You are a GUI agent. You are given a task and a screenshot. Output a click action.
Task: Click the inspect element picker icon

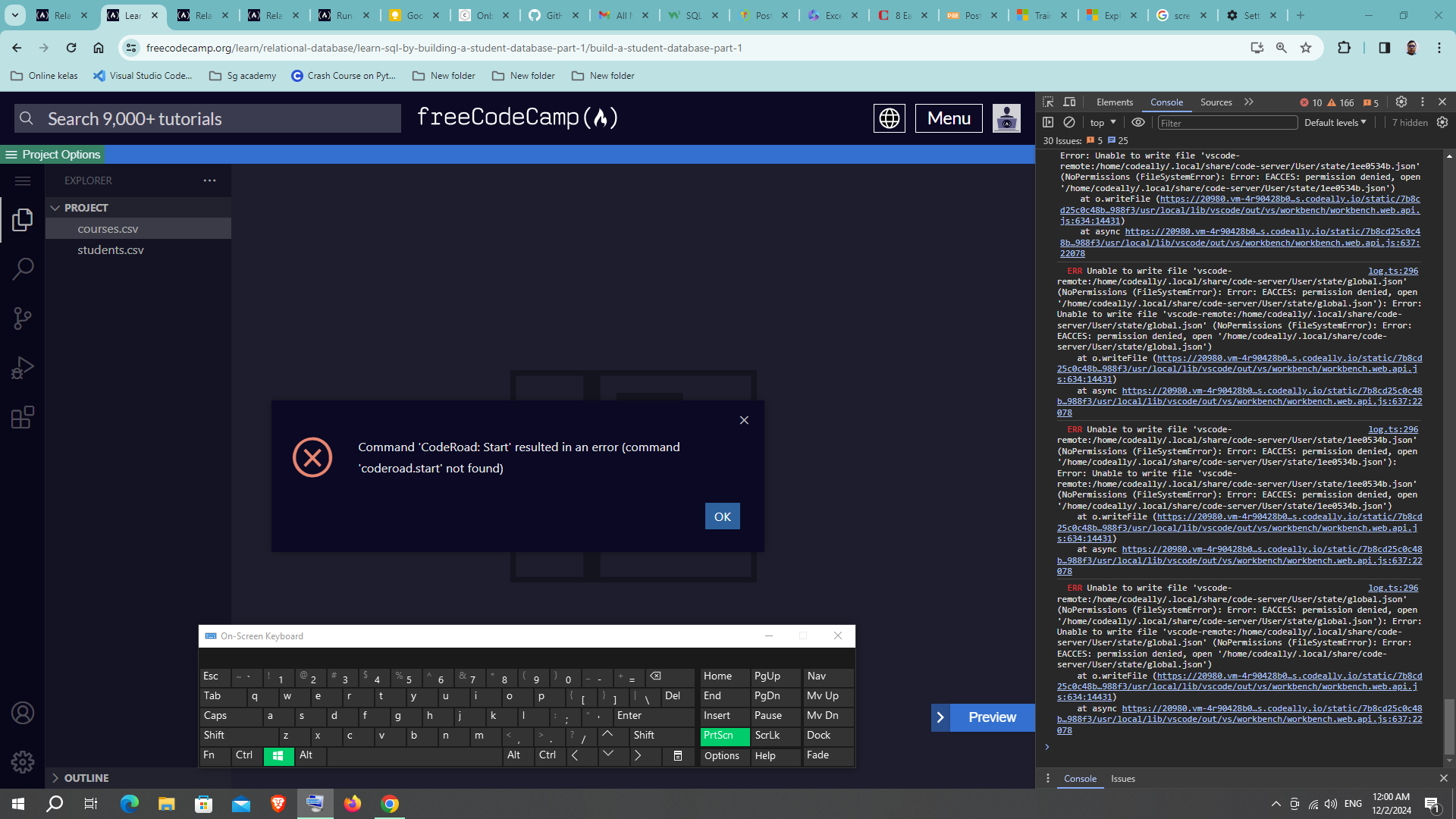(x=1048, y=102)
